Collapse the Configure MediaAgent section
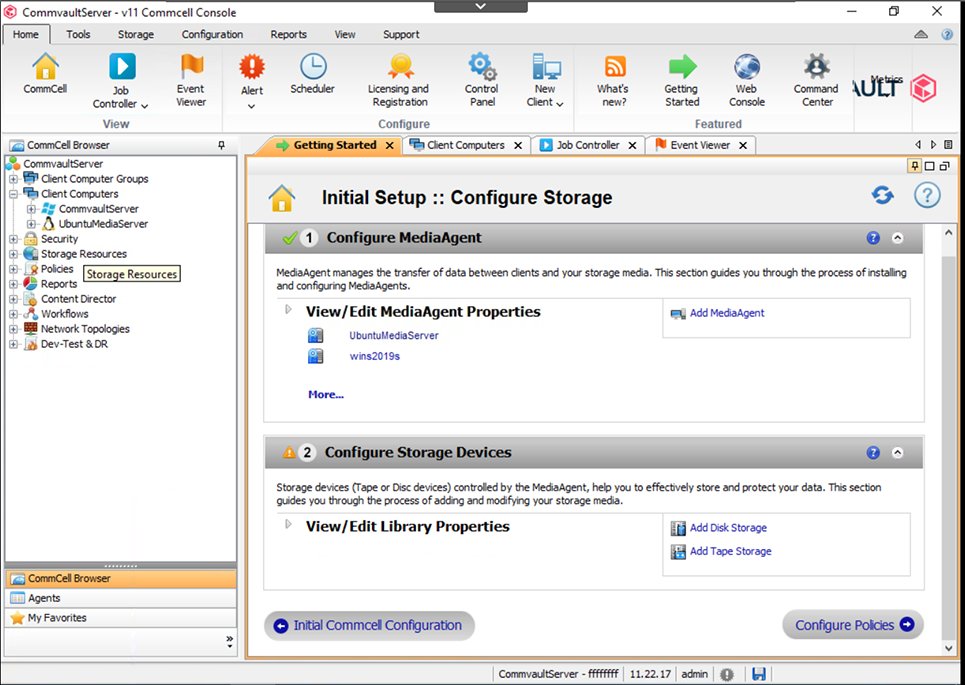The width and height of the screenshot is (965, 685). pos(897,238)
